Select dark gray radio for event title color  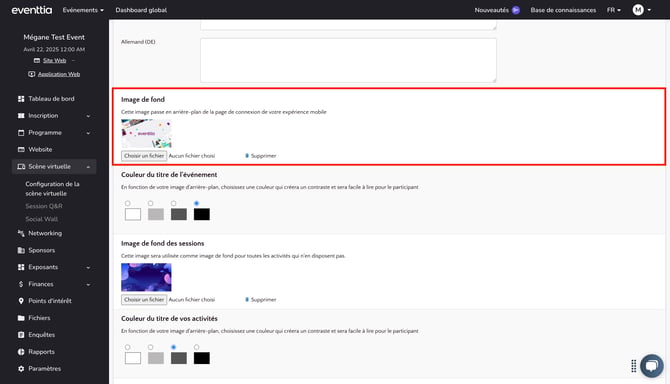173,203
